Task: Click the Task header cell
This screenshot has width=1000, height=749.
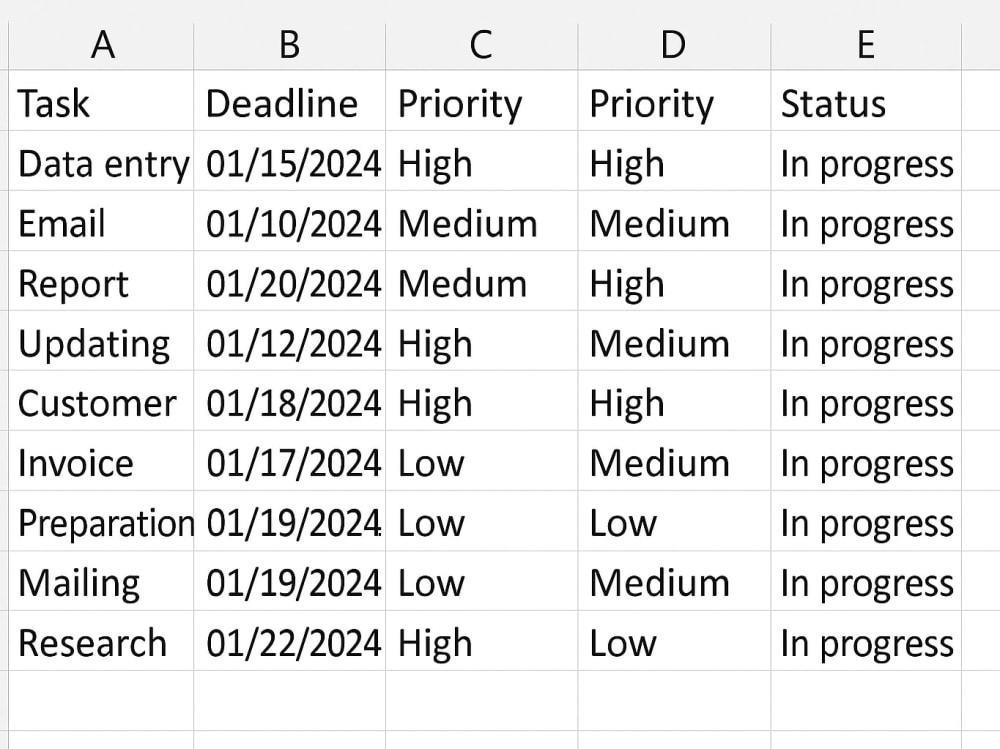Action: pyautogui.click(x=101, y=101)
